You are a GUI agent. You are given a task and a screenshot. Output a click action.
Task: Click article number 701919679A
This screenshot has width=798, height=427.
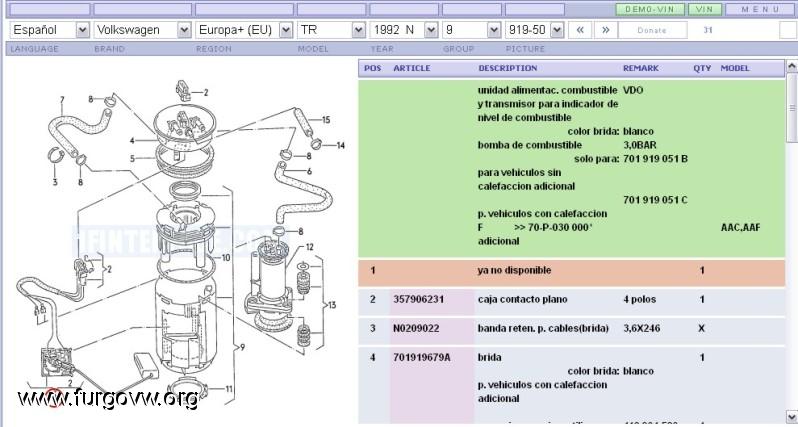(x=421, y=357)
